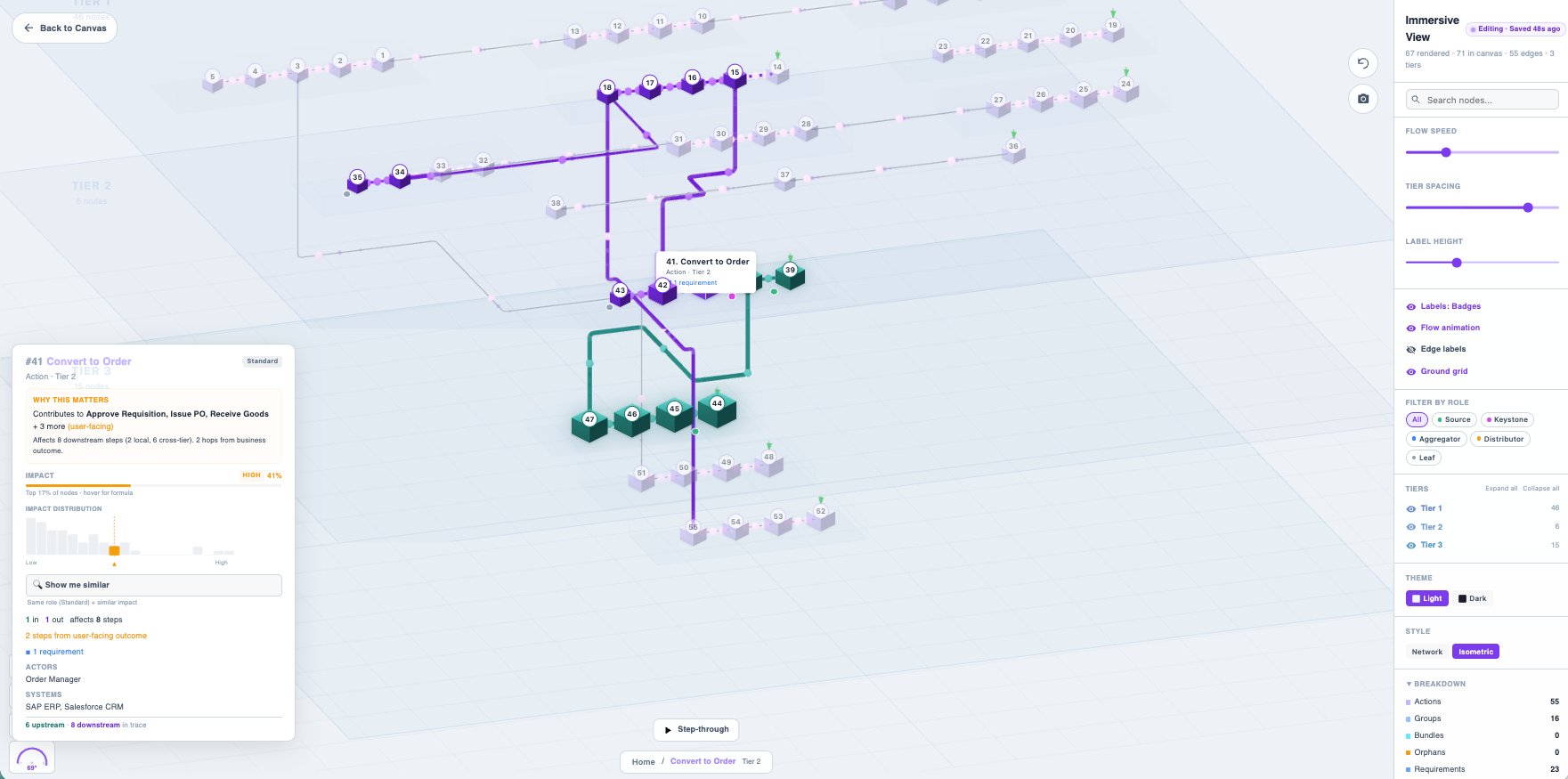This screenshot has width=1568, height=779.
Task: Filter nodes by Distributor role
Action: tap(1499, 439)
